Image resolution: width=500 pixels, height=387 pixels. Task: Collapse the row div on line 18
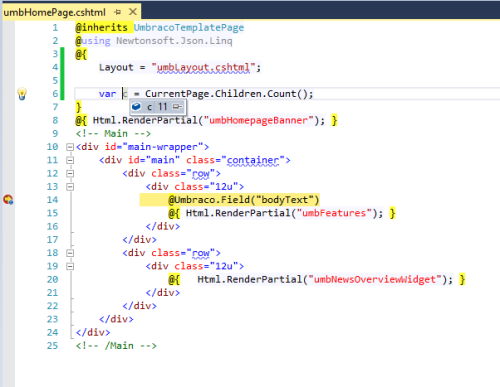coord(70,253)
